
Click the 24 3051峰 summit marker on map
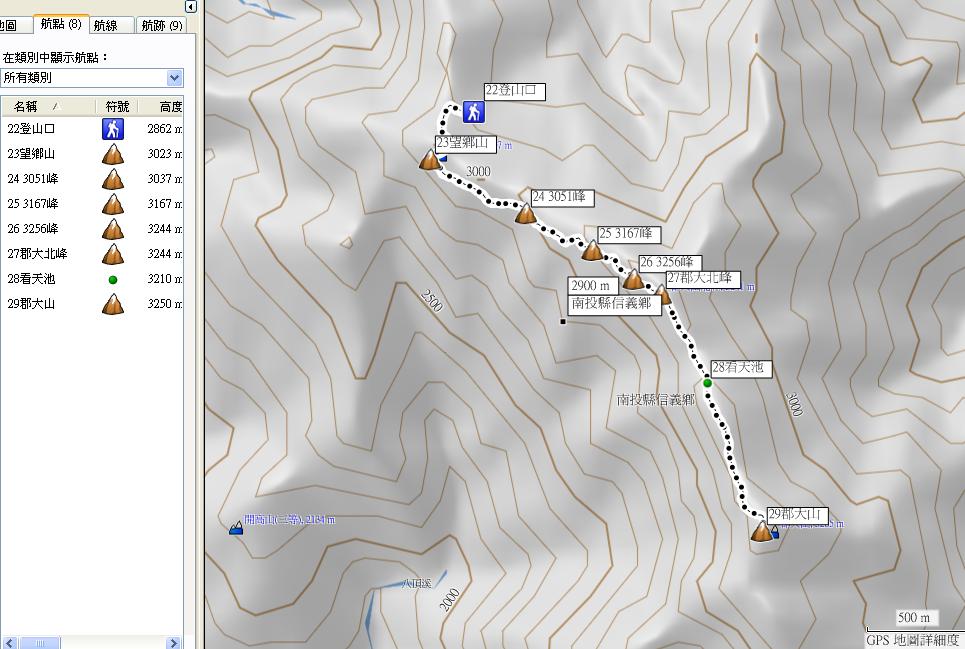pyautogui.click(x=526, y=213)
